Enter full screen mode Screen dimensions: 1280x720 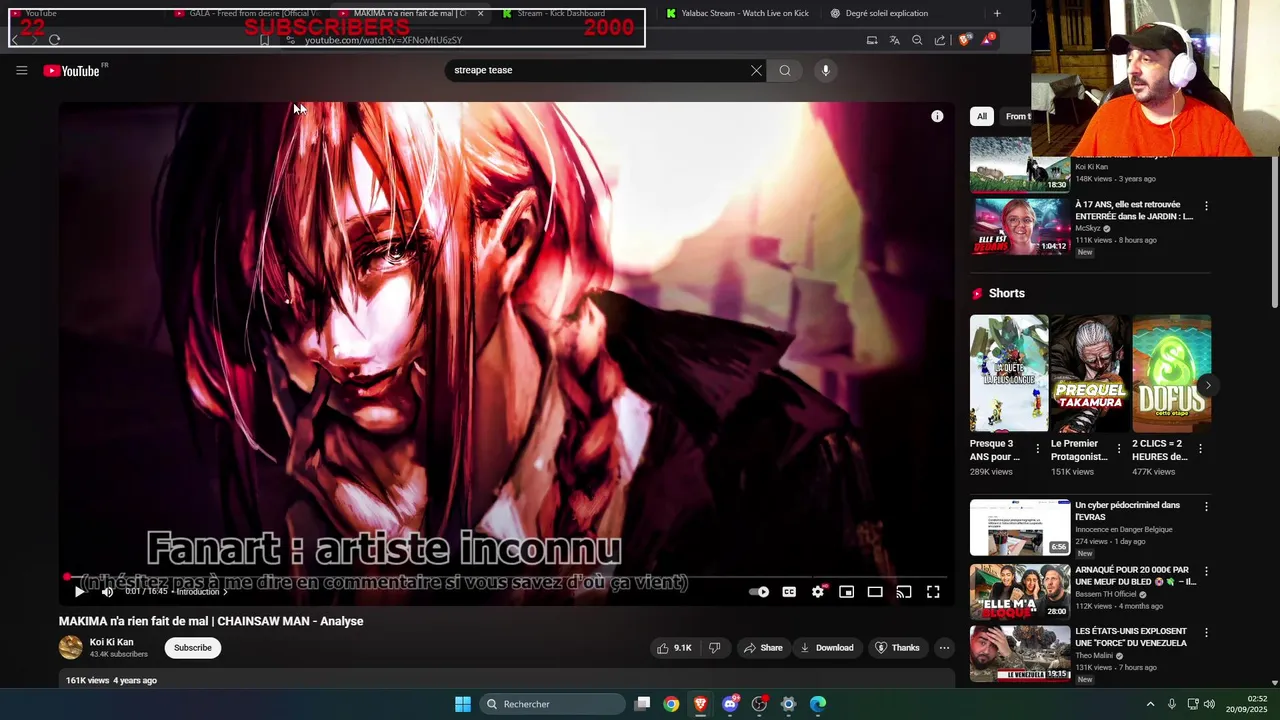coord(933,592)
